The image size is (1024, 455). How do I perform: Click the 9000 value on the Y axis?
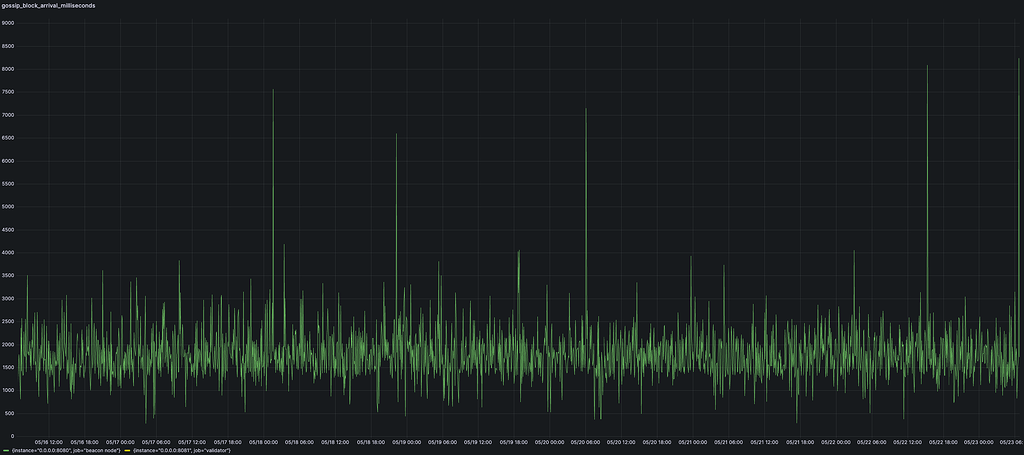(8, 22)
